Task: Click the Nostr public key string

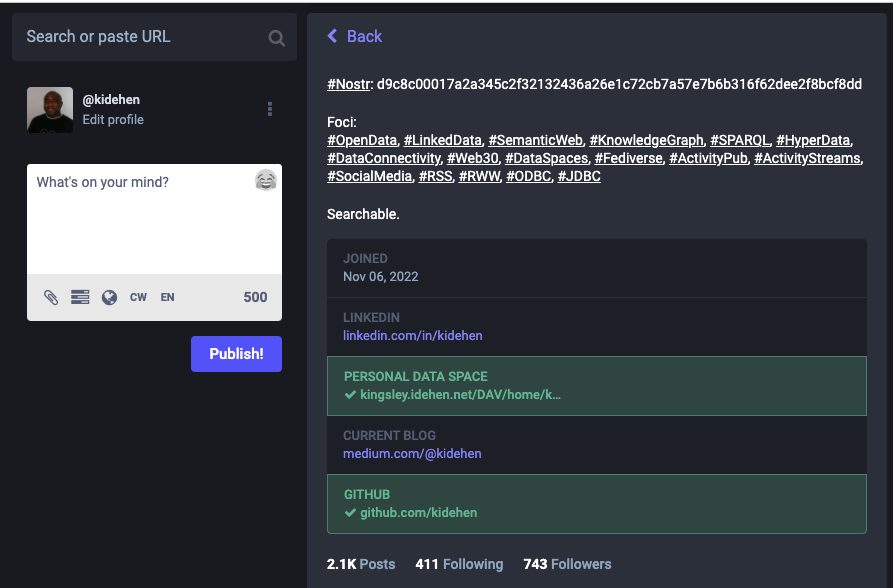Action: (619, 84)
